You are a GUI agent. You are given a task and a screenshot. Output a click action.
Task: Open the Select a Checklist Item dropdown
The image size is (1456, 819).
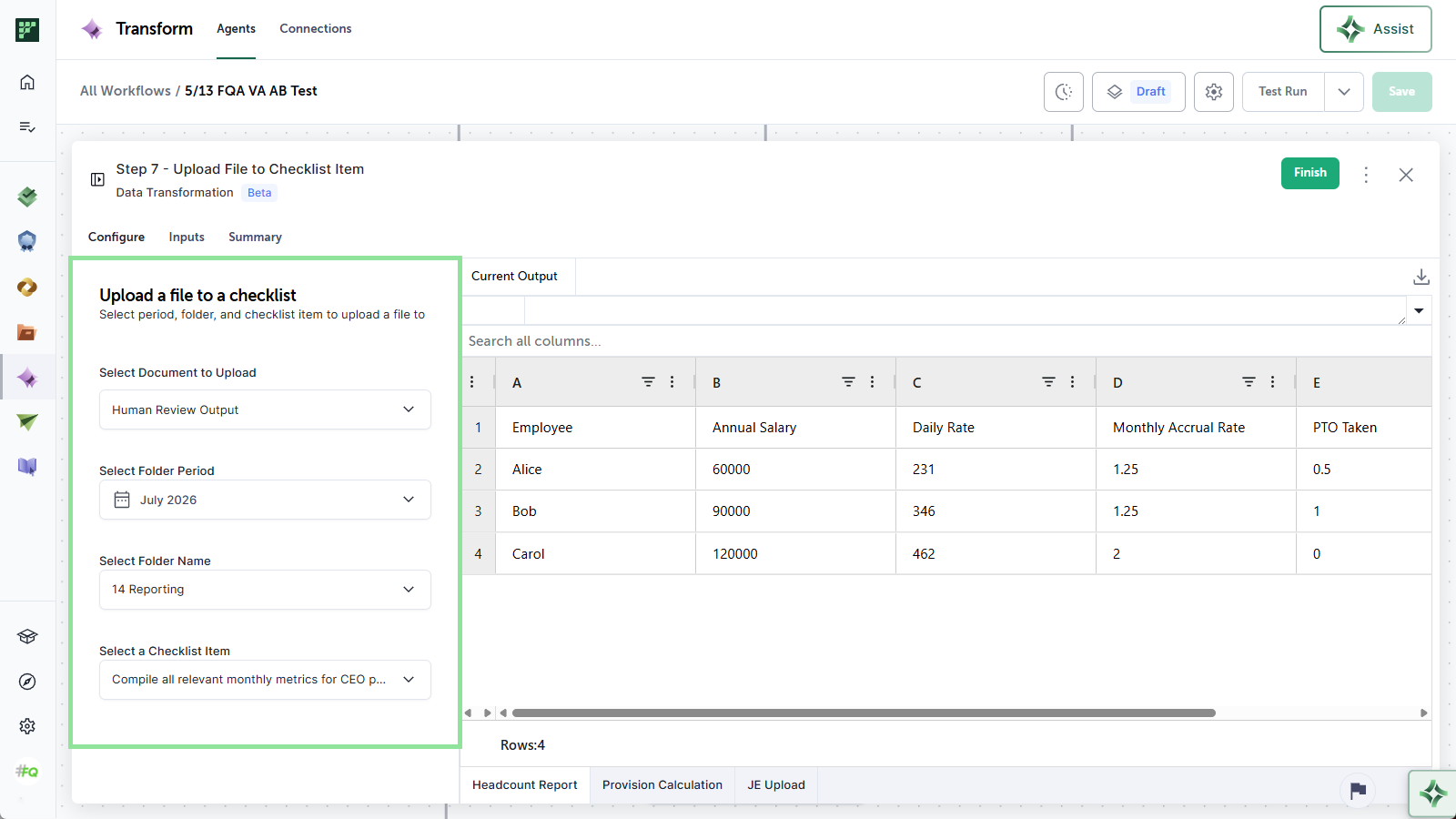click(265, 680)
